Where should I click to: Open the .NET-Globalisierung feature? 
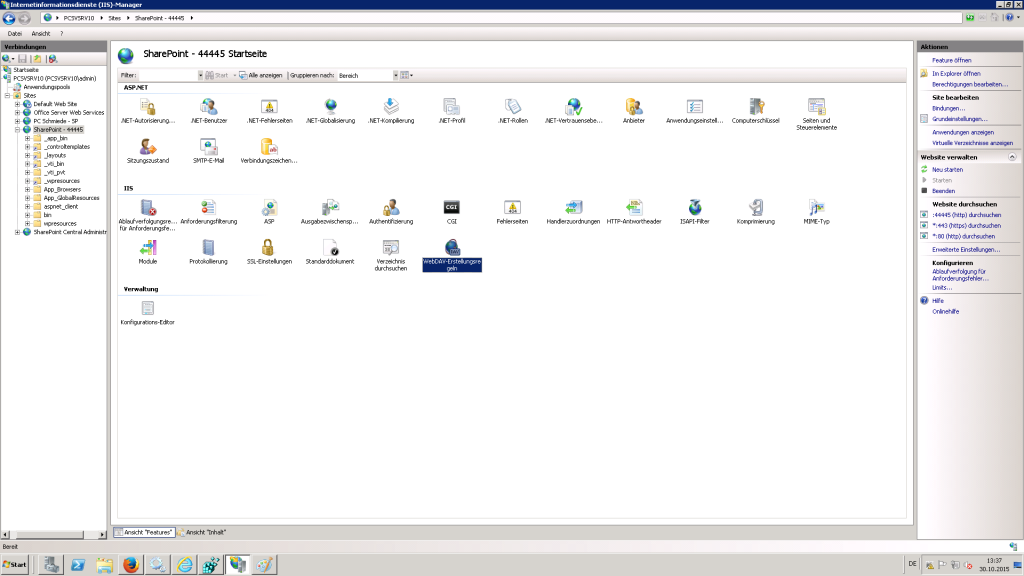pos(330,111)
